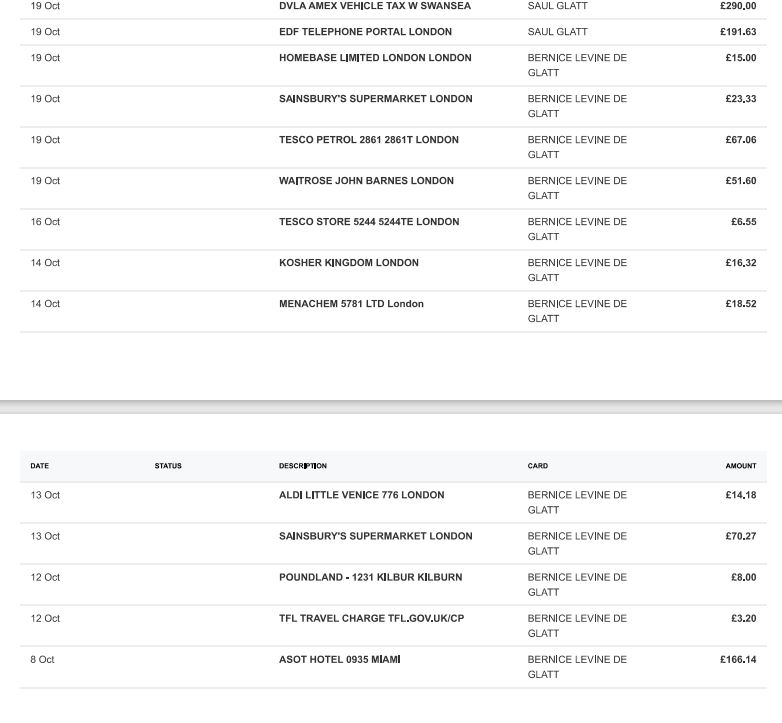Image resolution: width=782 pixels, height=723 pixels.
Task: Select the DVLA AMEX VEHICLE TAX W SWANSEA description
Action: tap(375, 6)
